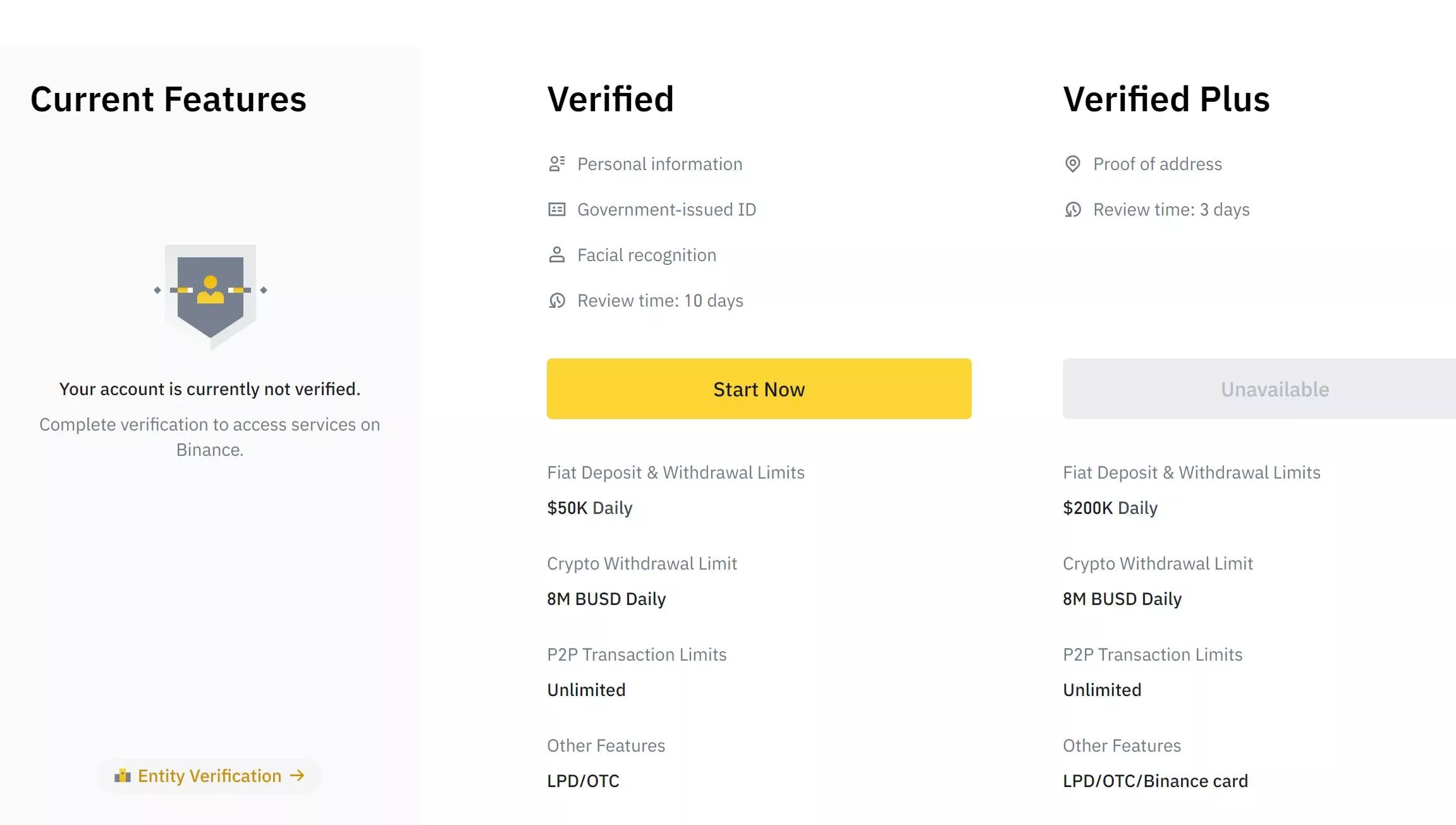Click the arrow after Entity Verification
Image resolution: width=1456 pixels, height=825 pixels.
[x=297, y=776]
